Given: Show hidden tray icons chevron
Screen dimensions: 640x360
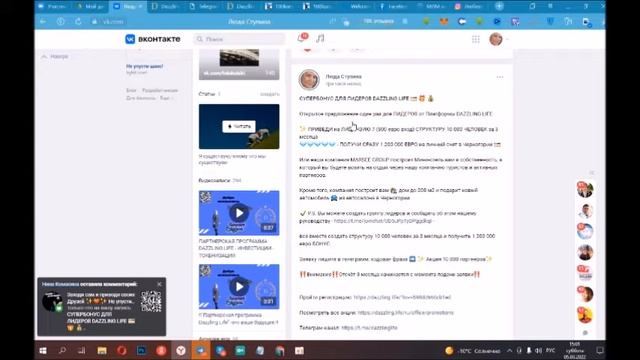Looking at the screenshot, I should pyautogui.click(x=509, y=351).
